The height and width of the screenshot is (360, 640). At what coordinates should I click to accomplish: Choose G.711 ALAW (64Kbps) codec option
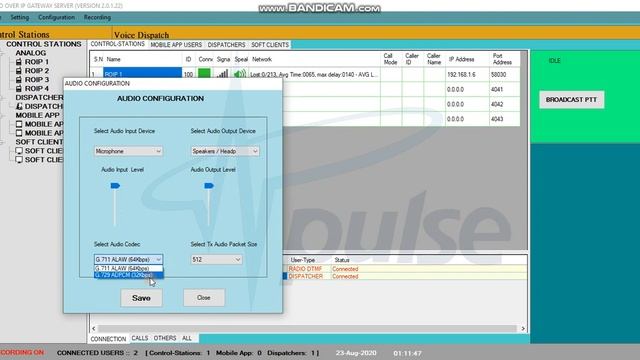coord(129,269)
